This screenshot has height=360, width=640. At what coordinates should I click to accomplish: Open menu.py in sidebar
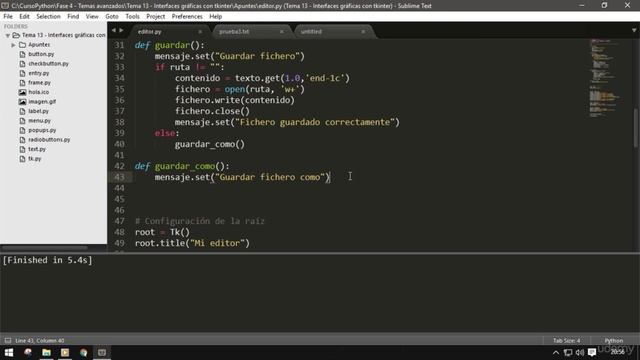[x=39, y=121]
